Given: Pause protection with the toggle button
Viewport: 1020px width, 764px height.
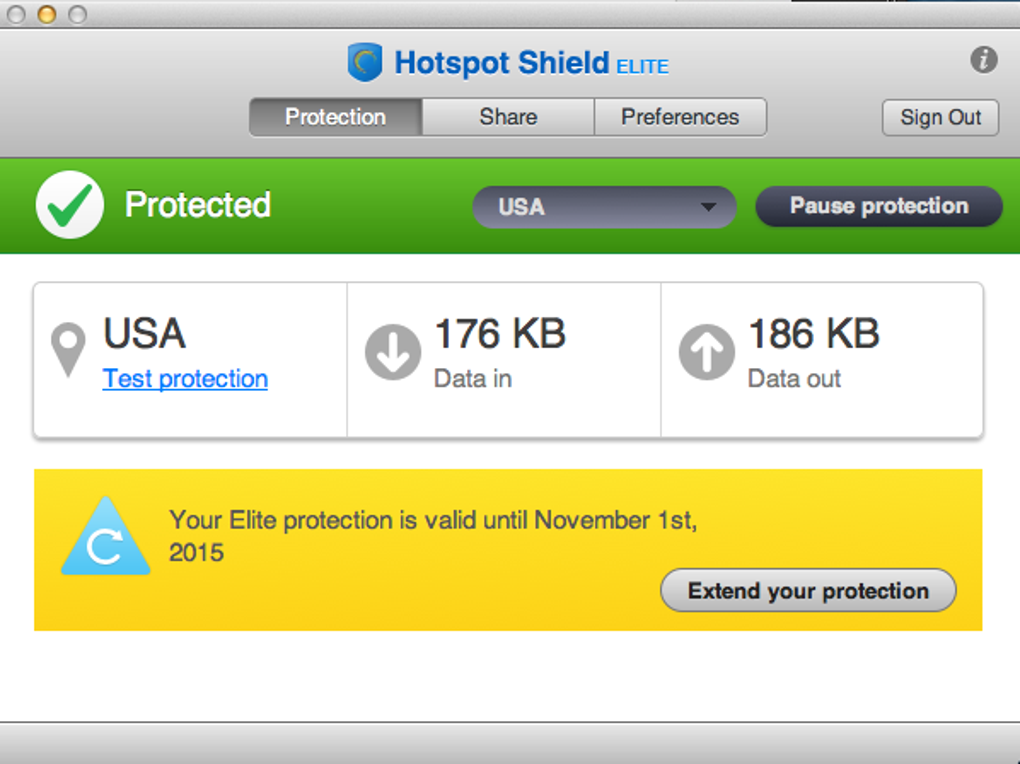Looking at the screenshot, I should (x=878, y=206).
